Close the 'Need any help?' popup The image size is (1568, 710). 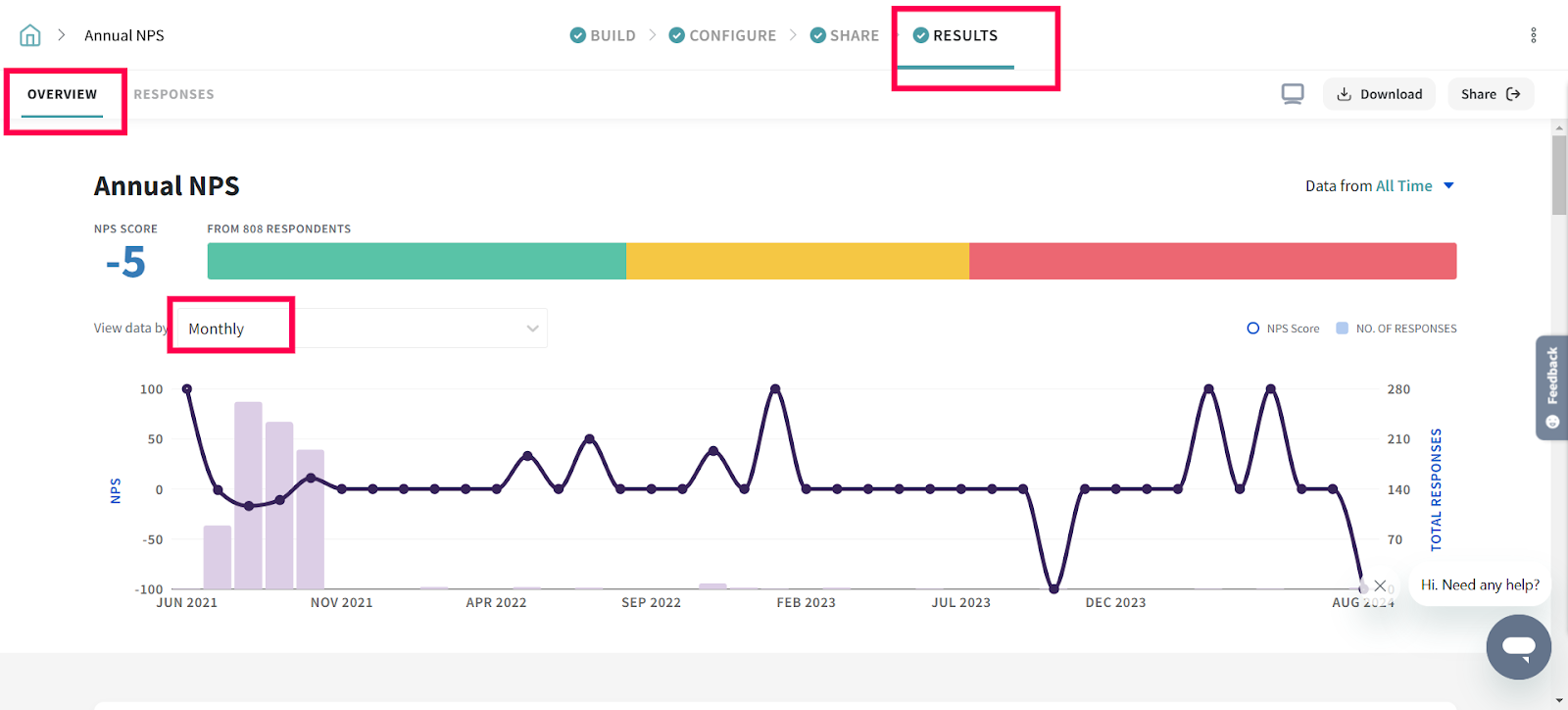click(x=1380, y=585)
